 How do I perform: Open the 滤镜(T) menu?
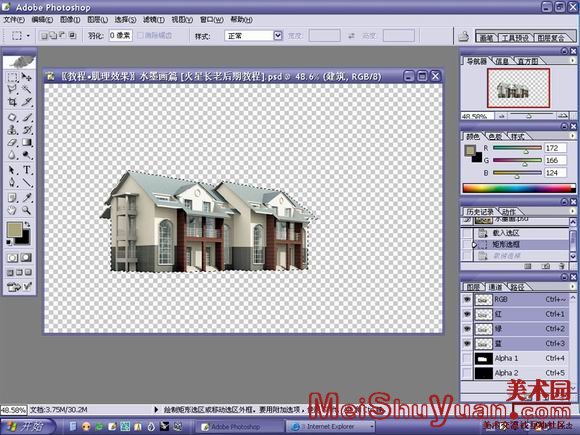point(154,20)
